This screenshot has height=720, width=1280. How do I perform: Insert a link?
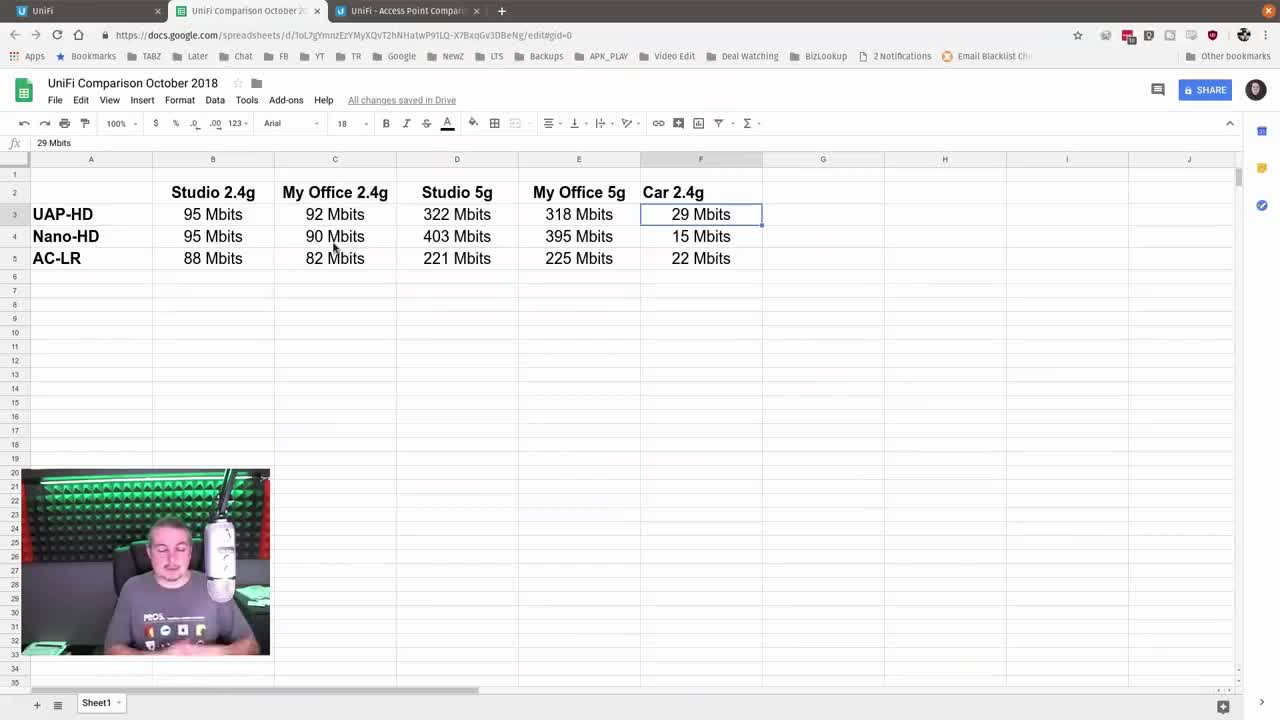tap(658, 123)
